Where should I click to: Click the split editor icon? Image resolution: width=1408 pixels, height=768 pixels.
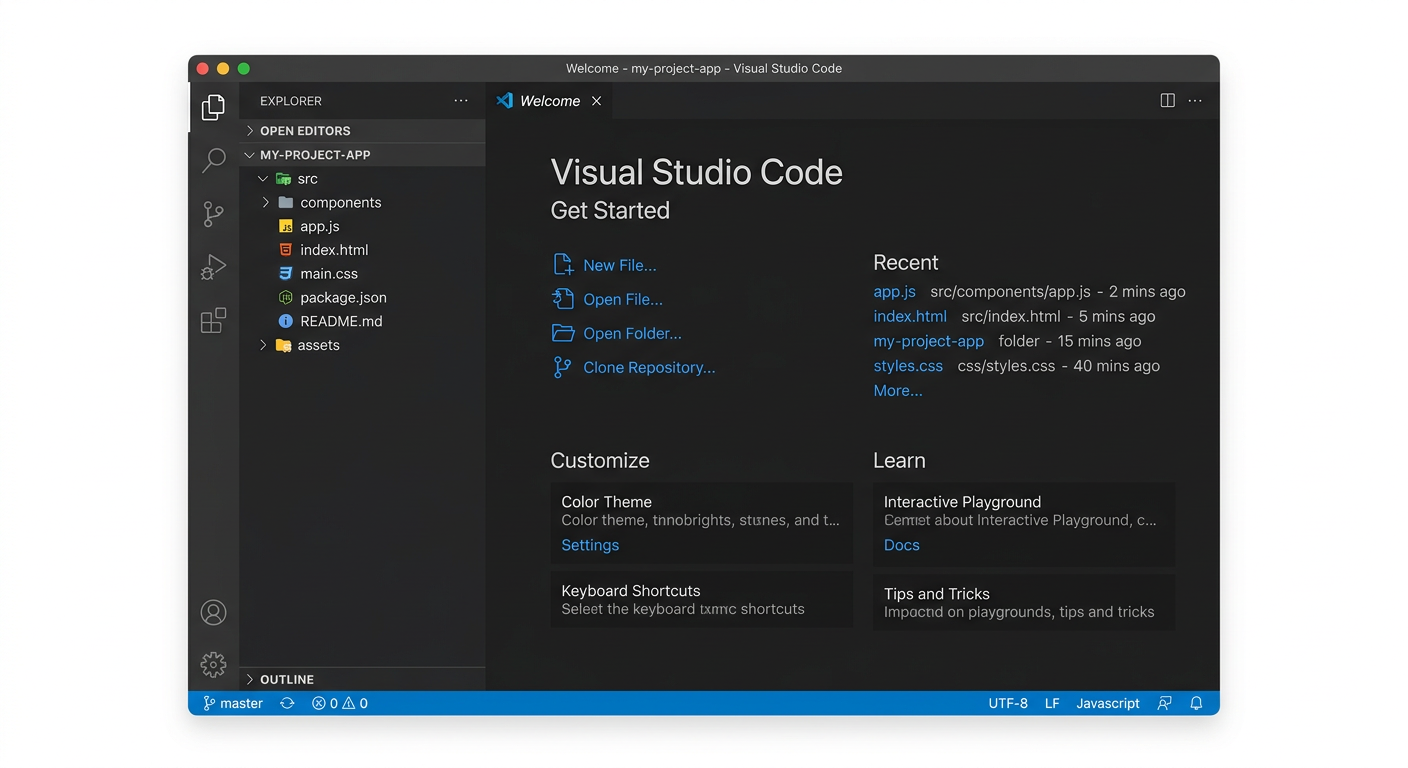click(1167, 101)
